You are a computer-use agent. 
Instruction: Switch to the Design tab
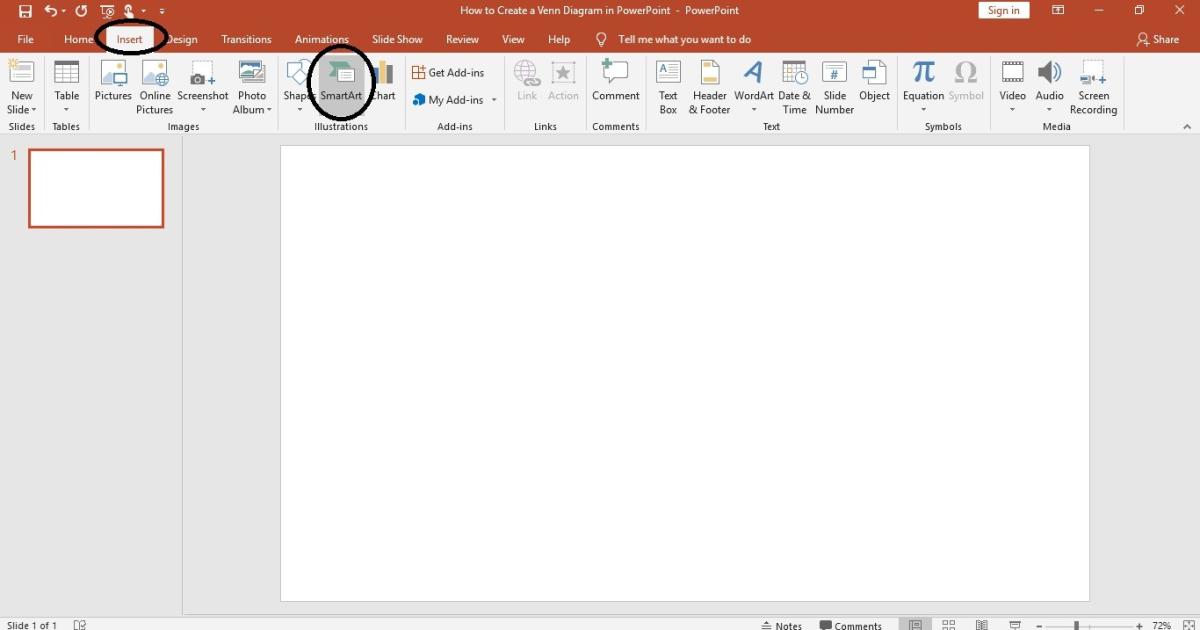click(x=182, y=39)
